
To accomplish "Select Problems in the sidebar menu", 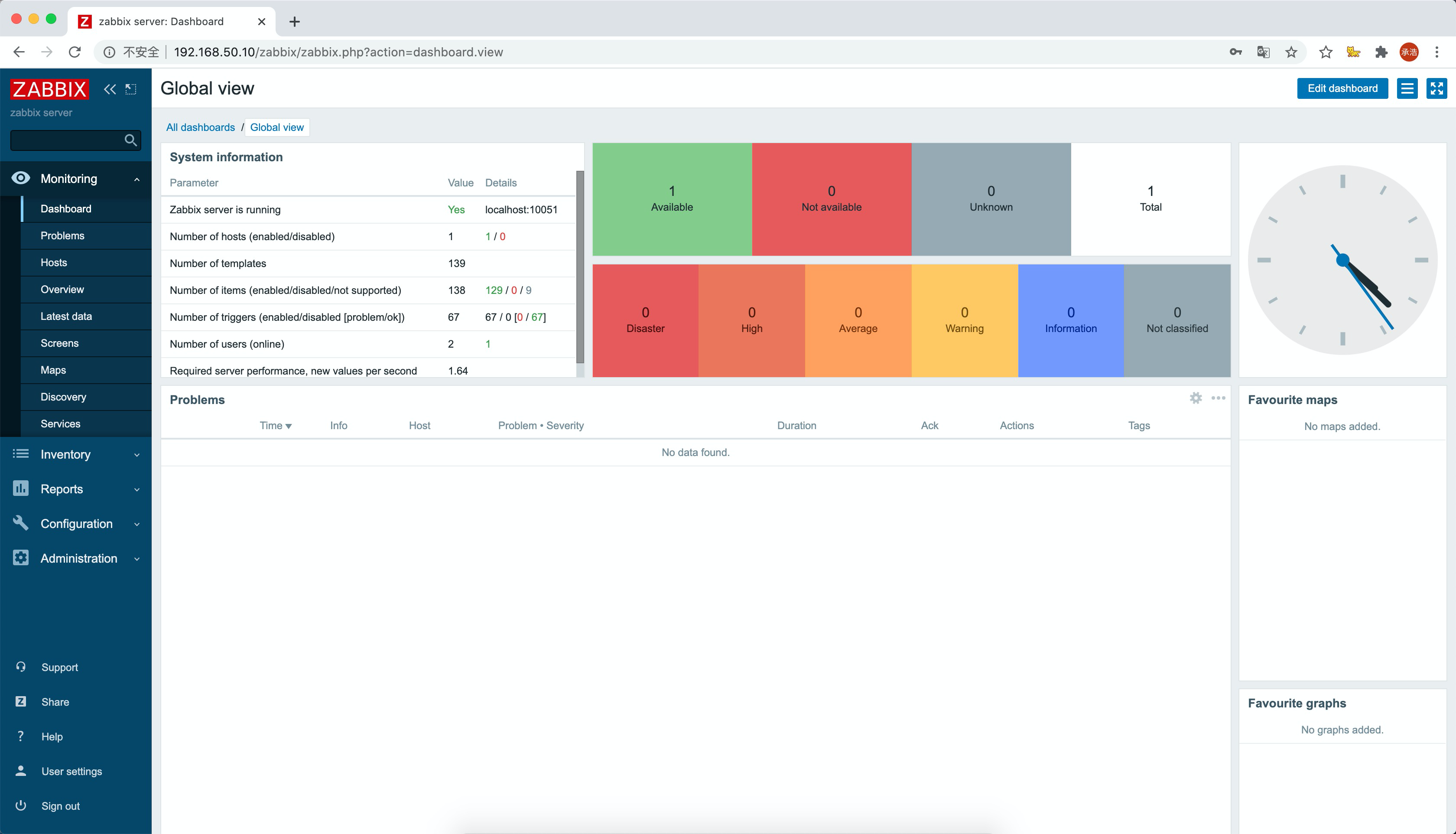I will click(x=62, y=235).
